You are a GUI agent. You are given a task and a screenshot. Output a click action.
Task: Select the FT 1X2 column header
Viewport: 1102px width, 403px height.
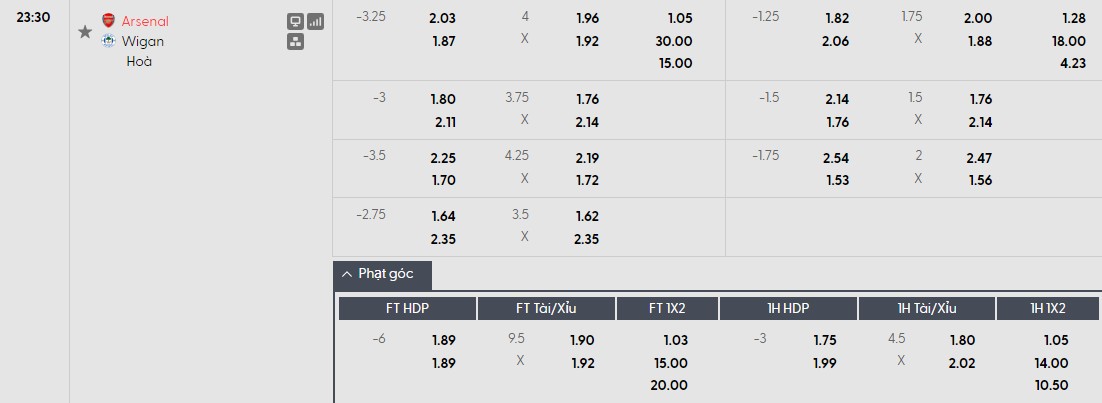(x=668, y=308)
